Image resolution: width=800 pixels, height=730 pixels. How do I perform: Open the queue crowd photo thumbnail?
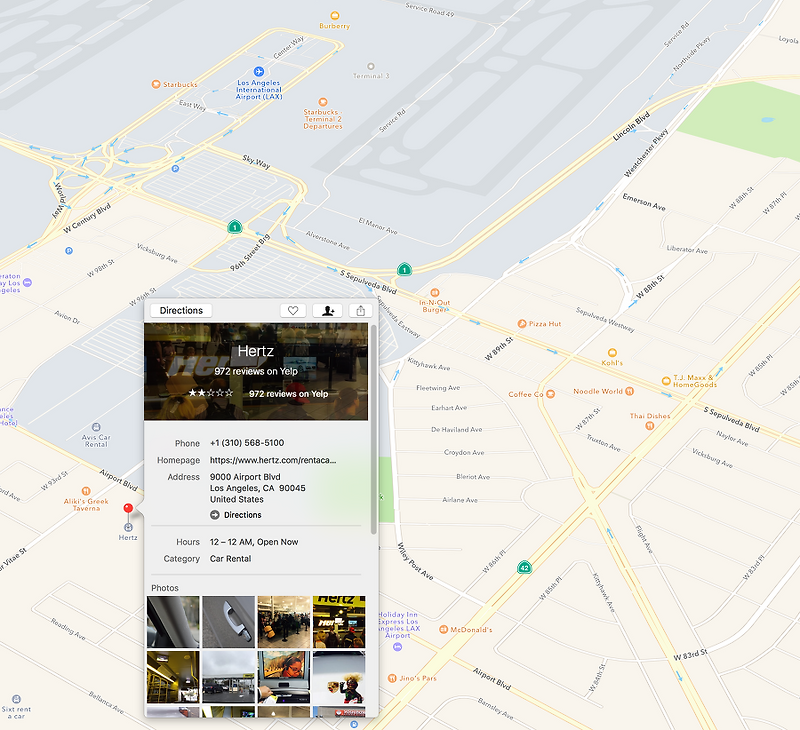284,622
